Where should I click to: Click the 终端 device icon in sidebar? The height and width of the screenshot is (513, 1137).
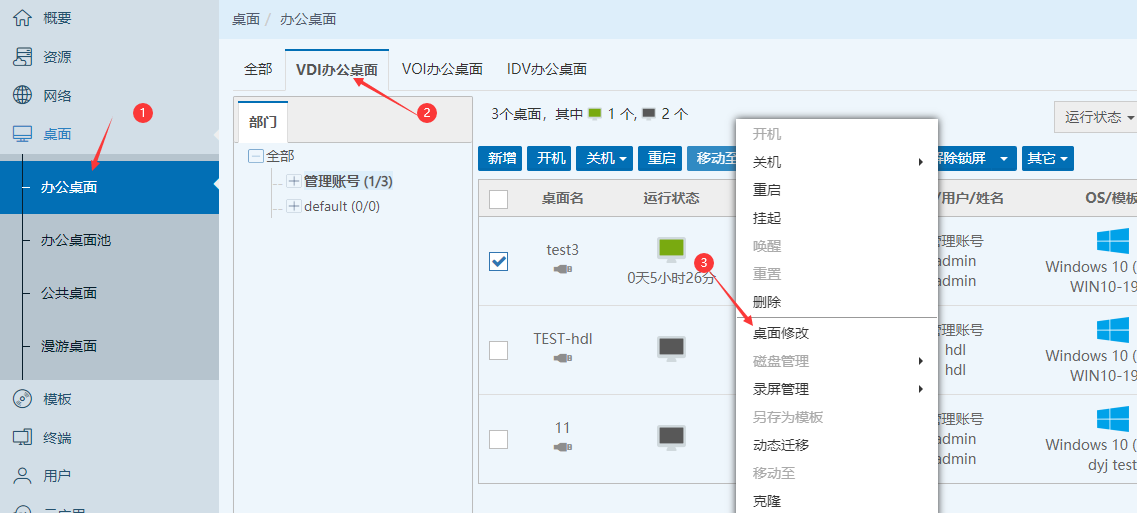pos(22,438)
